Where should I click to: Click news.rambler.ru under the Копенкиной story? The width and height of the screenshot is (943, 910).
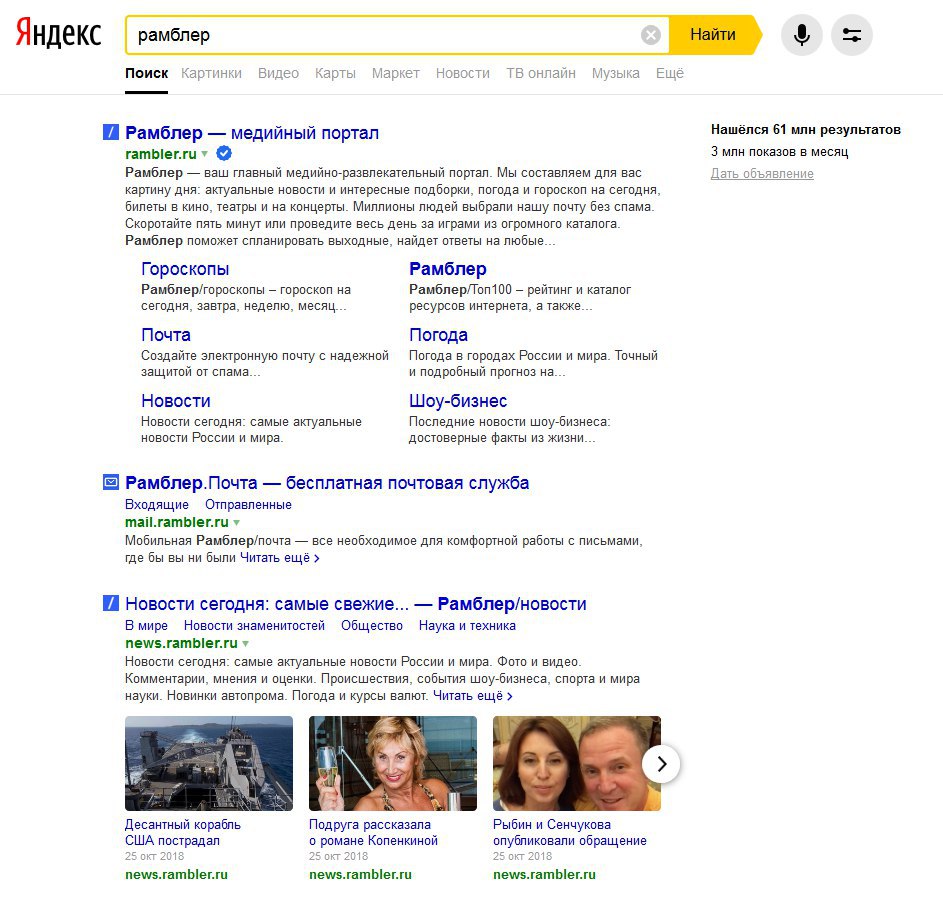360,875
